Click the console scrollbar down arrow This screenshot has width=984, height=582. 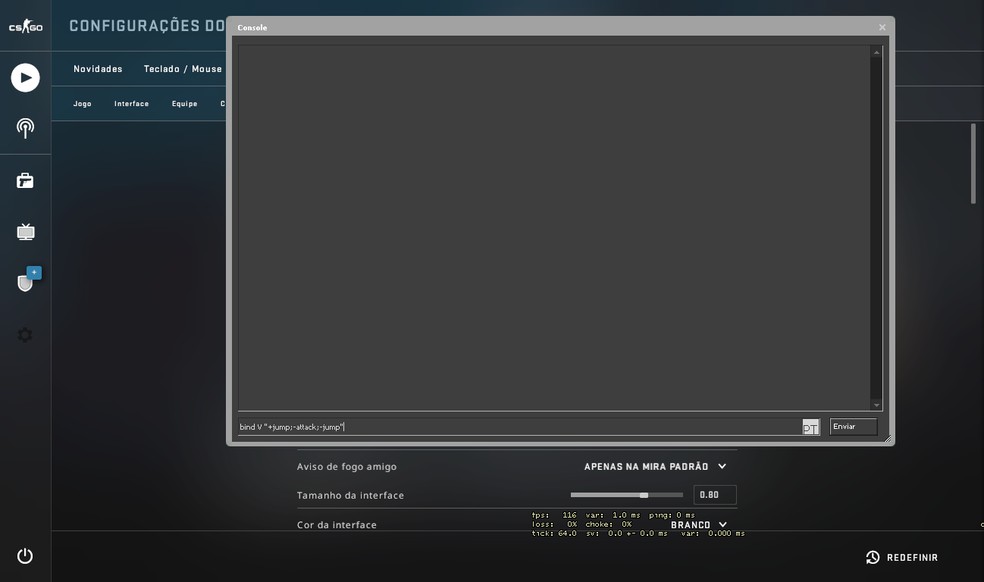click(877, 405)
